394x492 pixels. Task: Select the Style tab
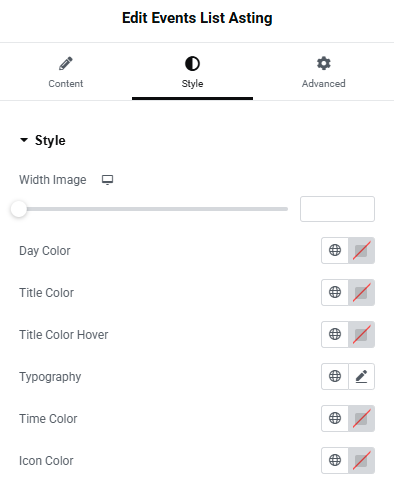[192, 72]
